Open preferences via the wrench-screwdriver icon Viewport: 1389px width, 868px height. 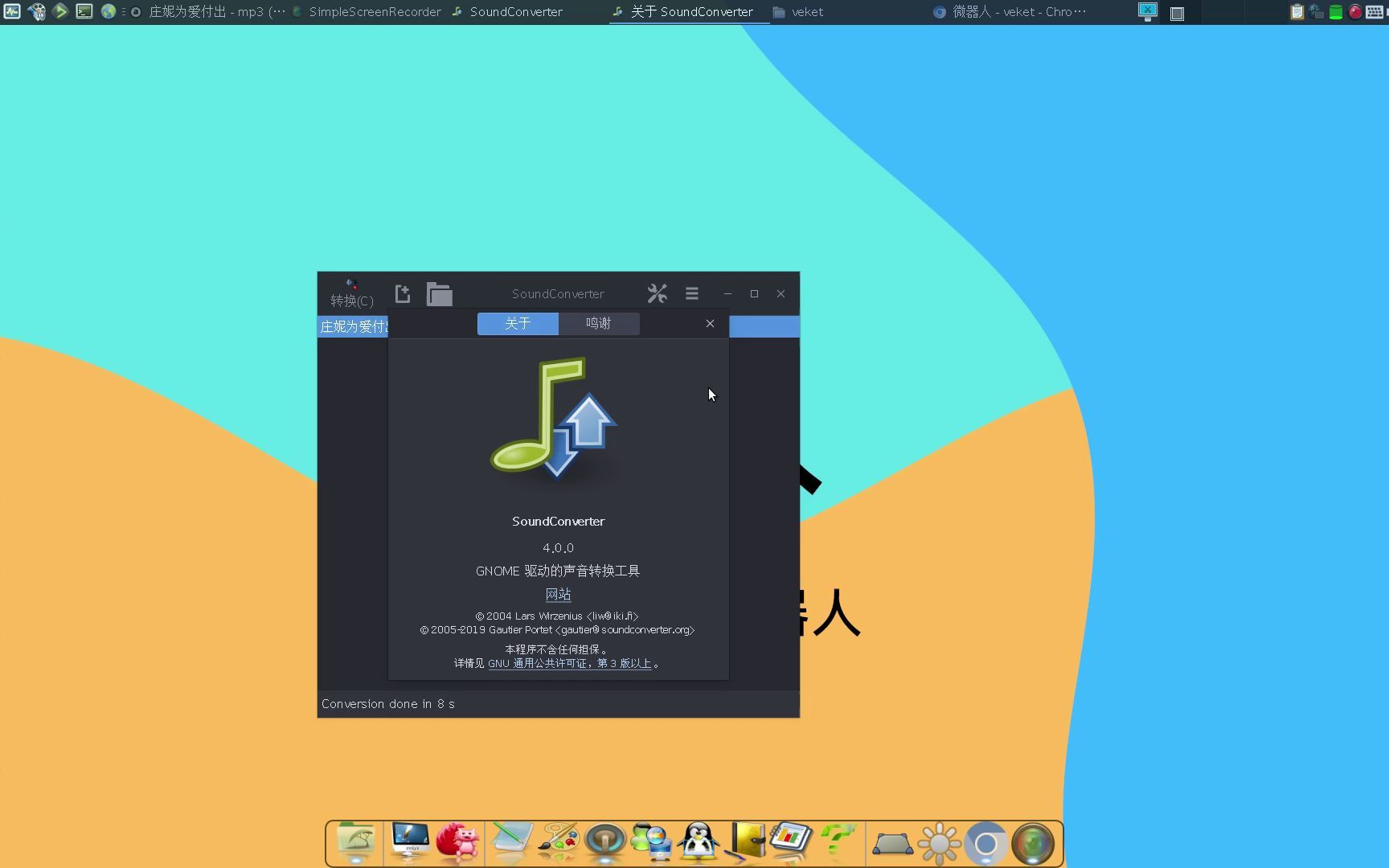coord(658,294)
